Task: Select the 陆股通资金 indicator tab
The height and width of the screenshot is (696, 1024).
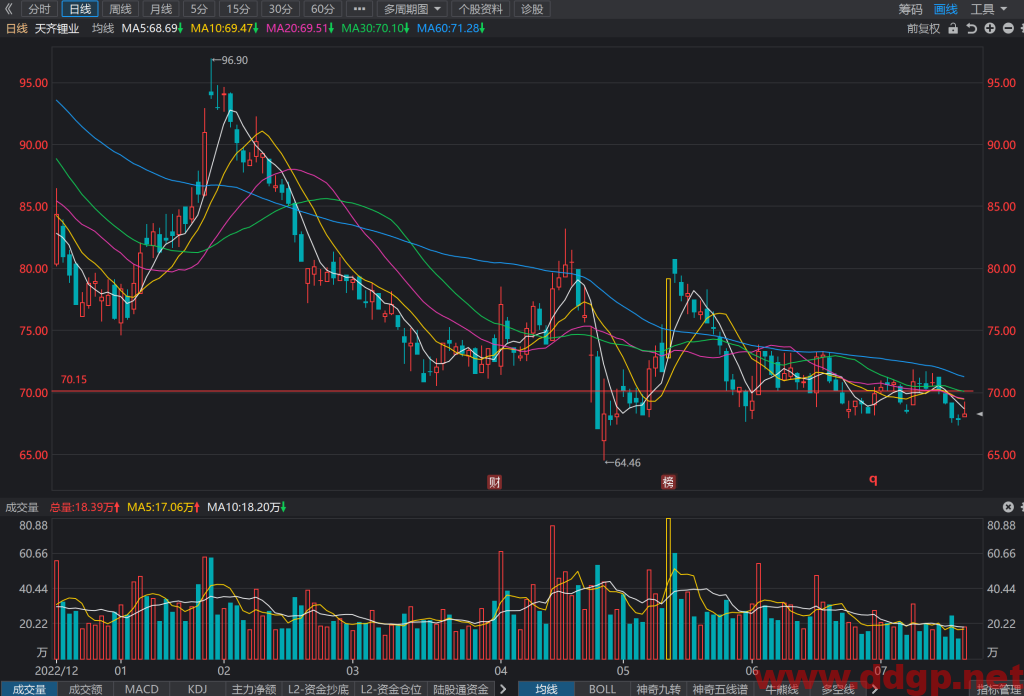Action: coord(461,689)
